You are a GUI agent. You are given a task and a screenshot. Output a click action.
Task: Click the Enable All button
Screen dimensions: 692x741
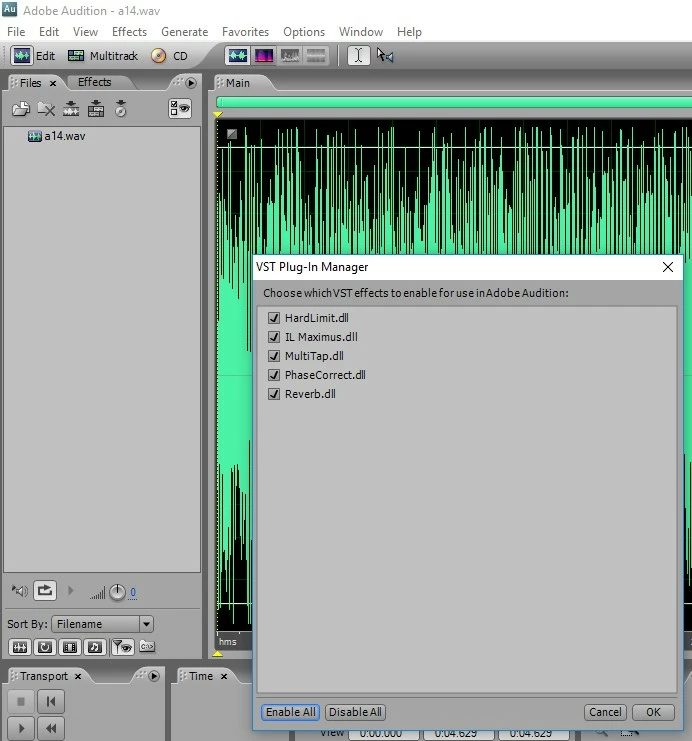click(x=290, y=712)
